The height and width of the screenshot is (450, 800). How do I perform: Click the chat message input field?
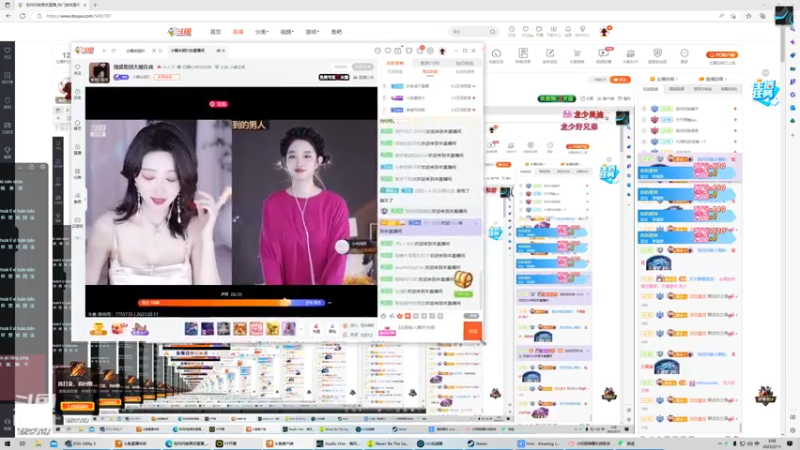pyautogui.click(x=429, y=328)
